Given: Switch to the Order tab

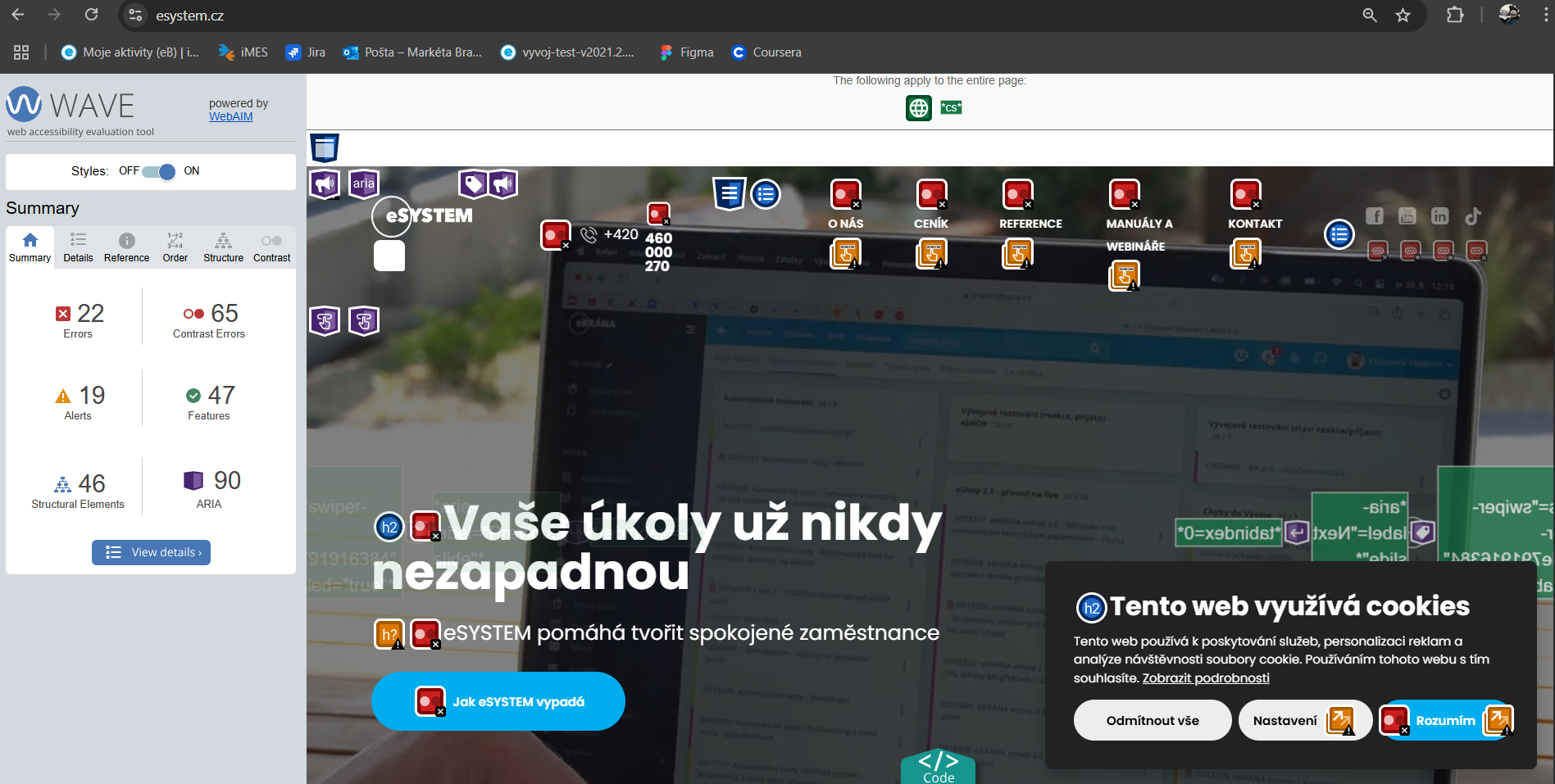Looking at the screenshot, I should click(x=175, y=247).
